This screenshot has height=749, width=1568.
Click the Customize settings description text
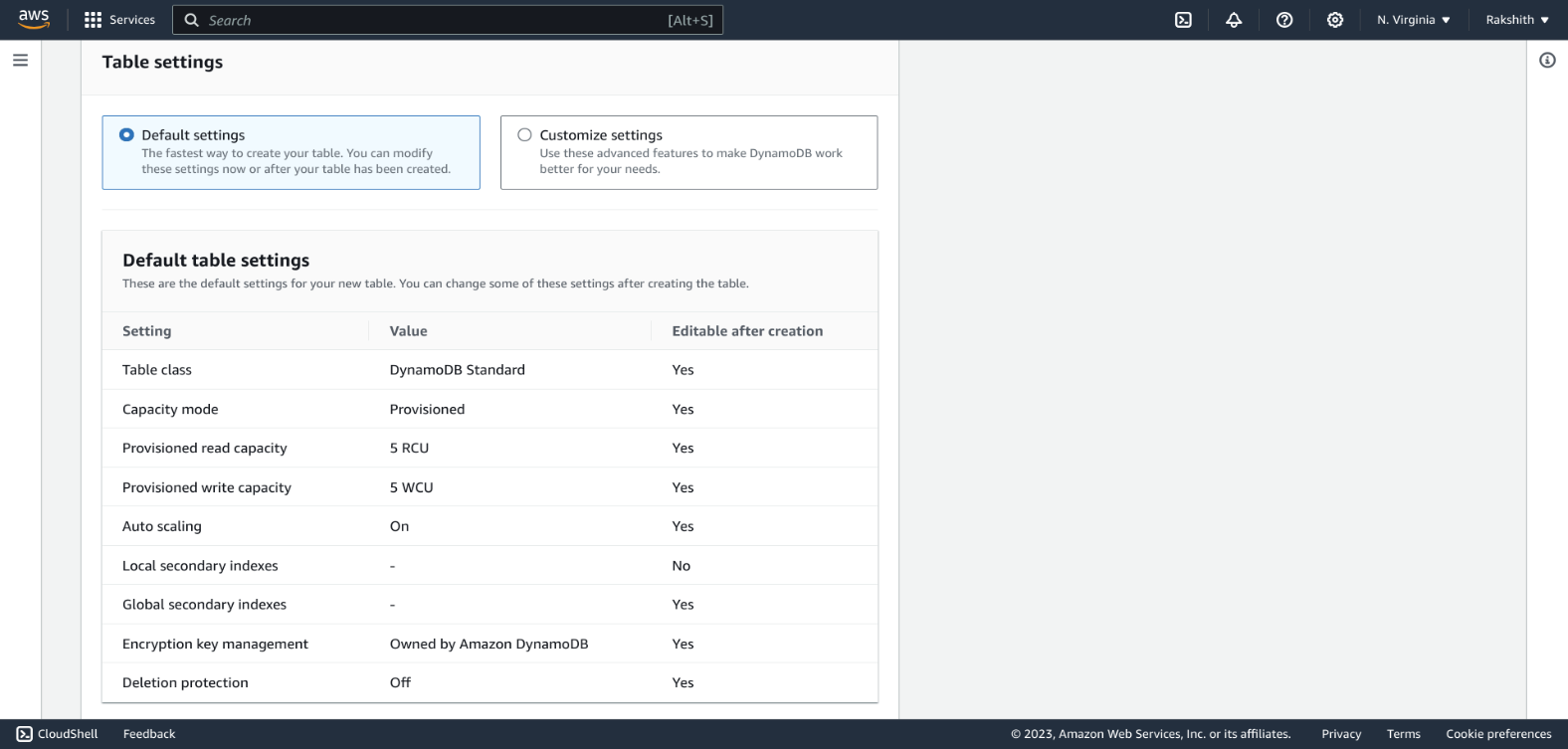click(690, 161)
